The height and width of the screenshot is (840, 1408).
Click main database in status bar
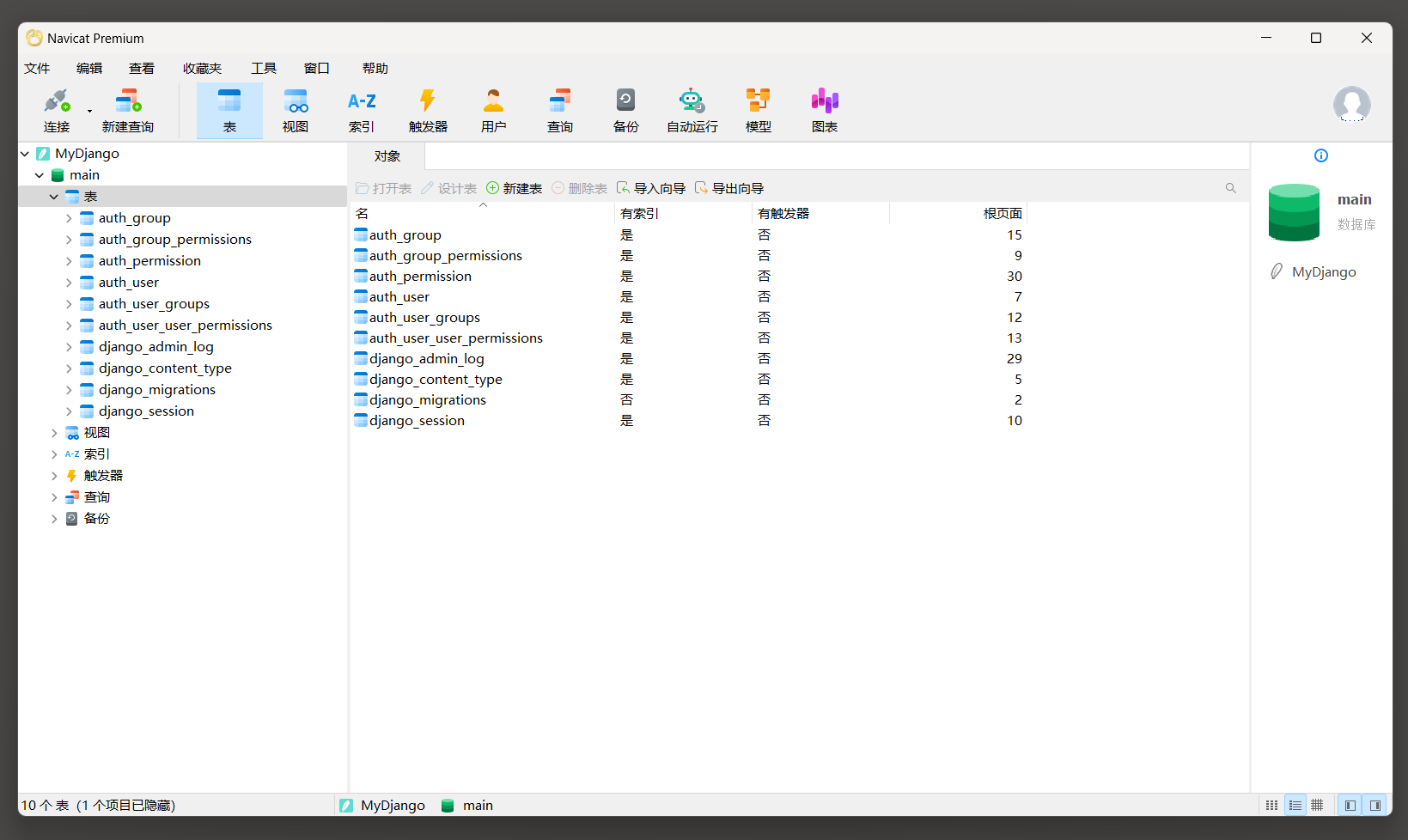[x=468, y=806]
